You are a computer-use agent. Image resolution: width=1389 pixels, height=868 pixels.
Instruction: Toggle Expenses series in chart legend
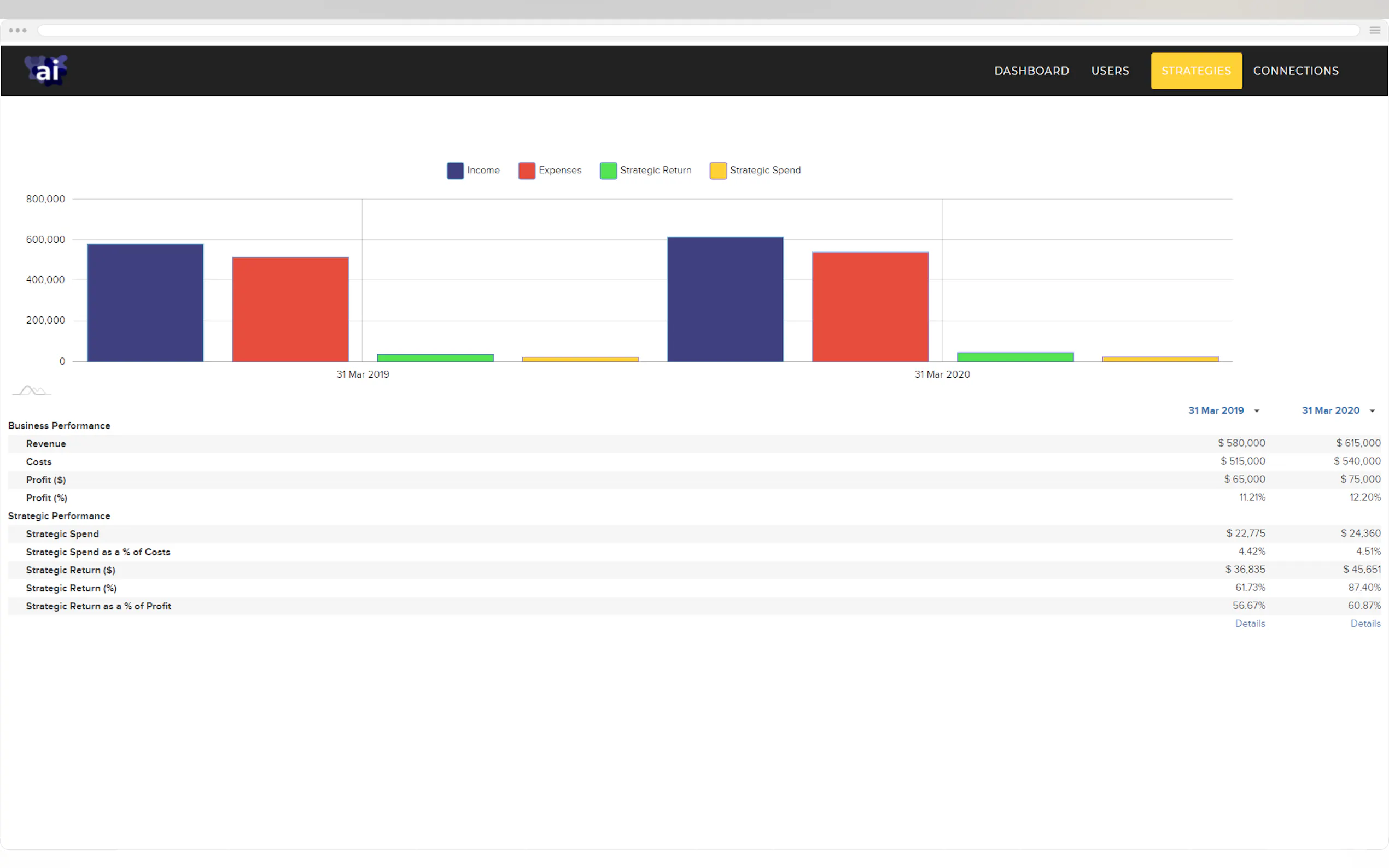pos(550,171)
